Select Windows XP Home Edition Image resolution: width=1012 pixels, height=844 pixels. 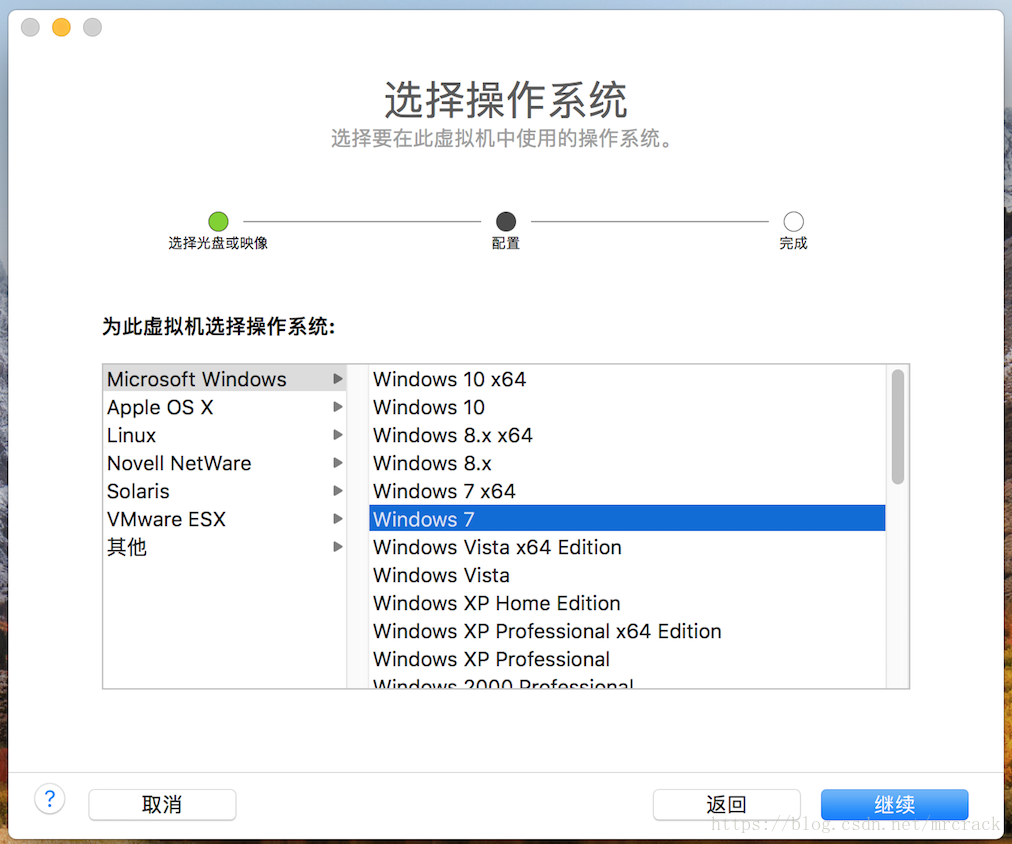[627, 603]
